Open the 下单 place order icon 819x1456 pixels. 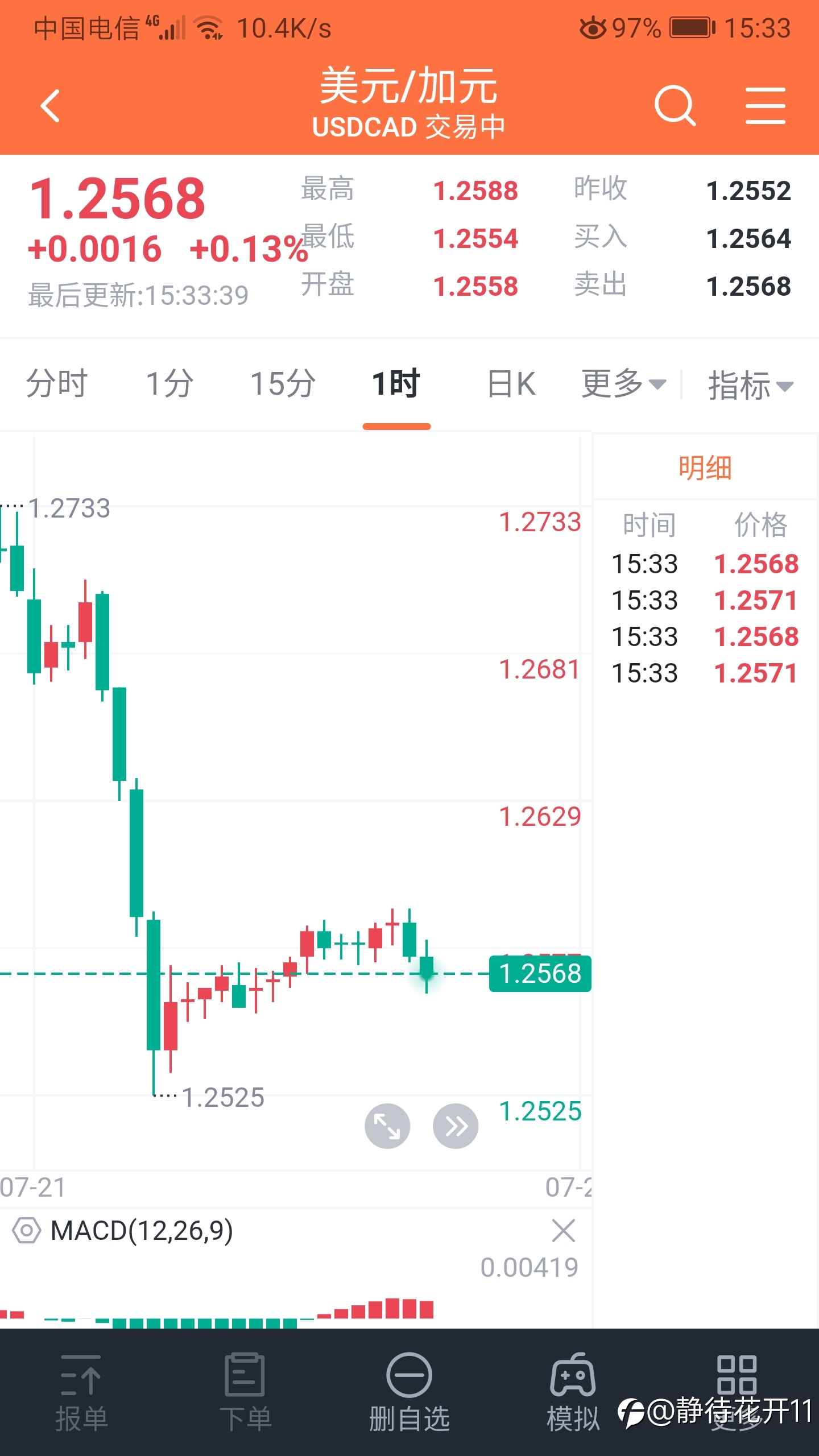[x=245, y=1393]
